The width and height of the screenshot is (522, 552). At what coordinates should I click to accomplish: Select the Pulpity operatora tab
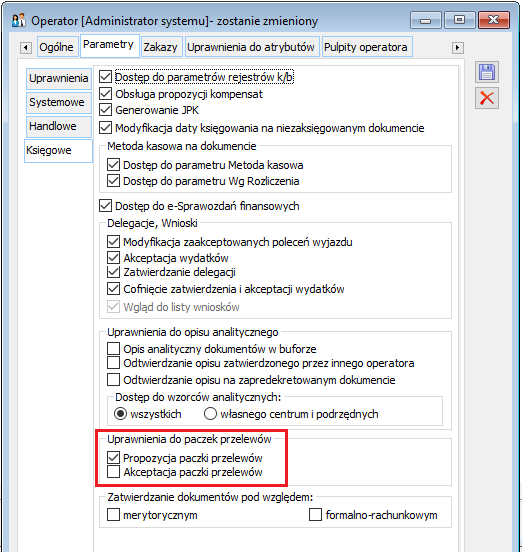coord(366,47)
